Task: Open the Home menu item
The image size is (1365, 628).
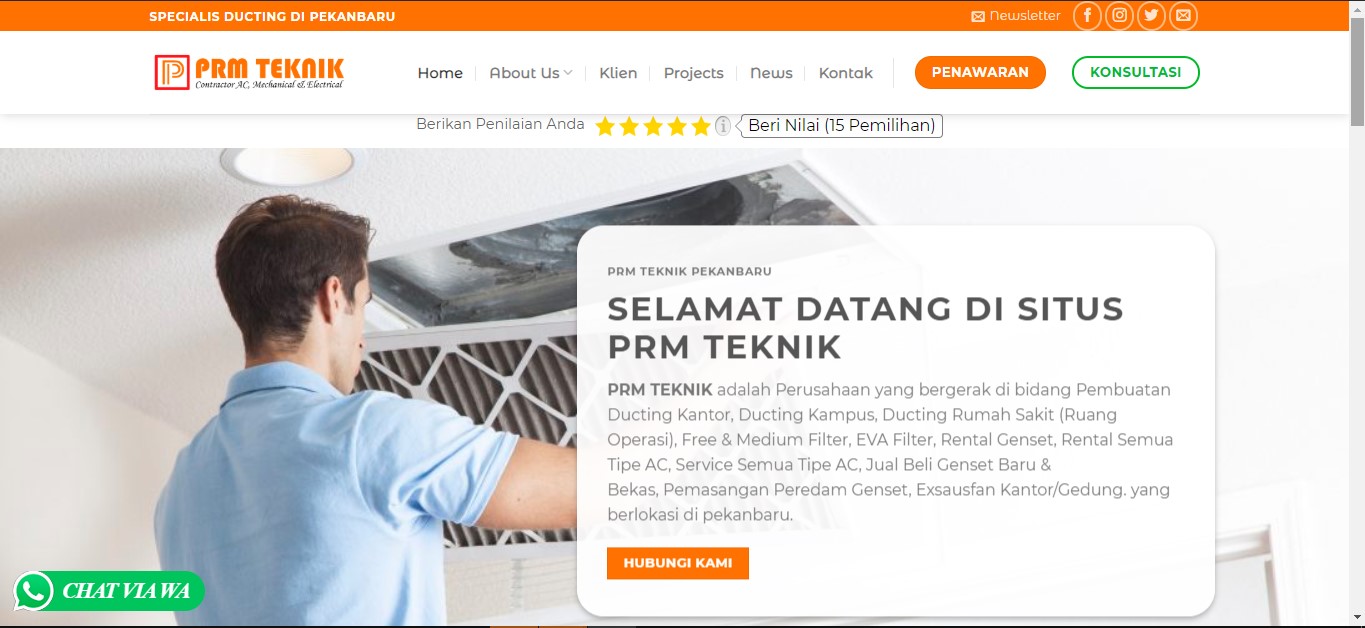Action: coord(440,73)
